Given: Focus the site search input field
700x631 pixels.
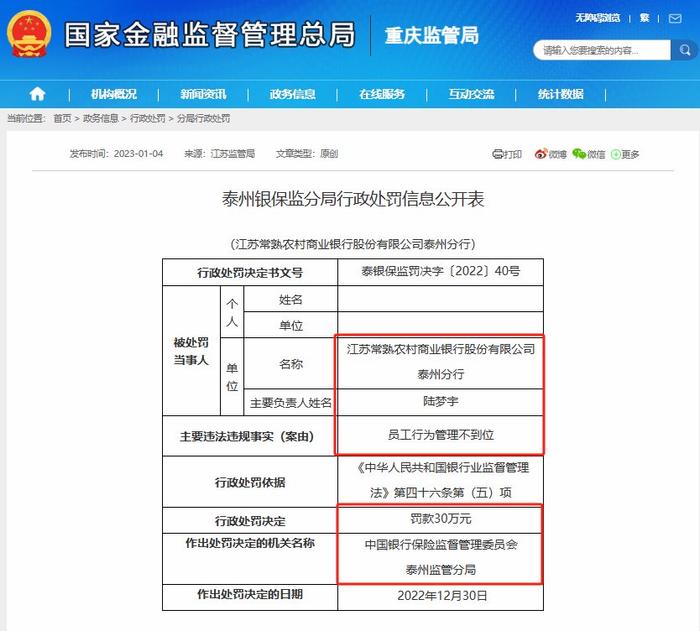Looking at the screenshot, I should (x=602, y=50).
